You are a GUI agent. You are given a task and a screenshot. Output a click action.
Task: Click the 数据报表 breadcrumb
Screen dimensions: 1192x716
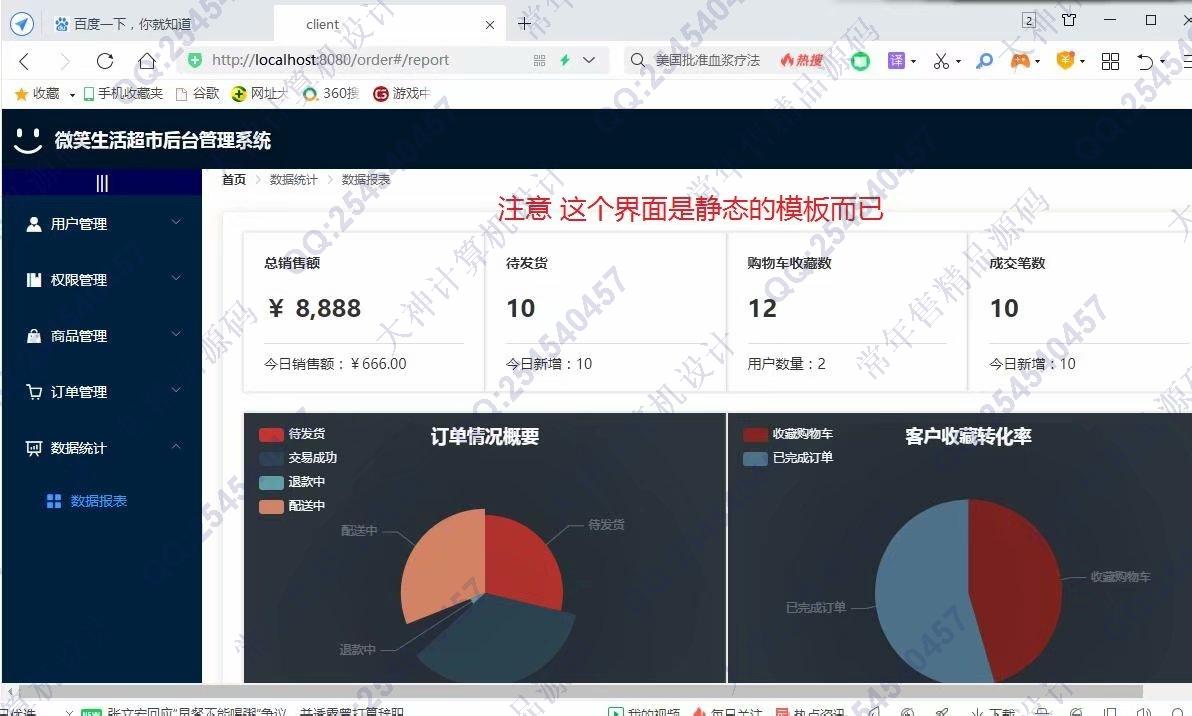366,179
